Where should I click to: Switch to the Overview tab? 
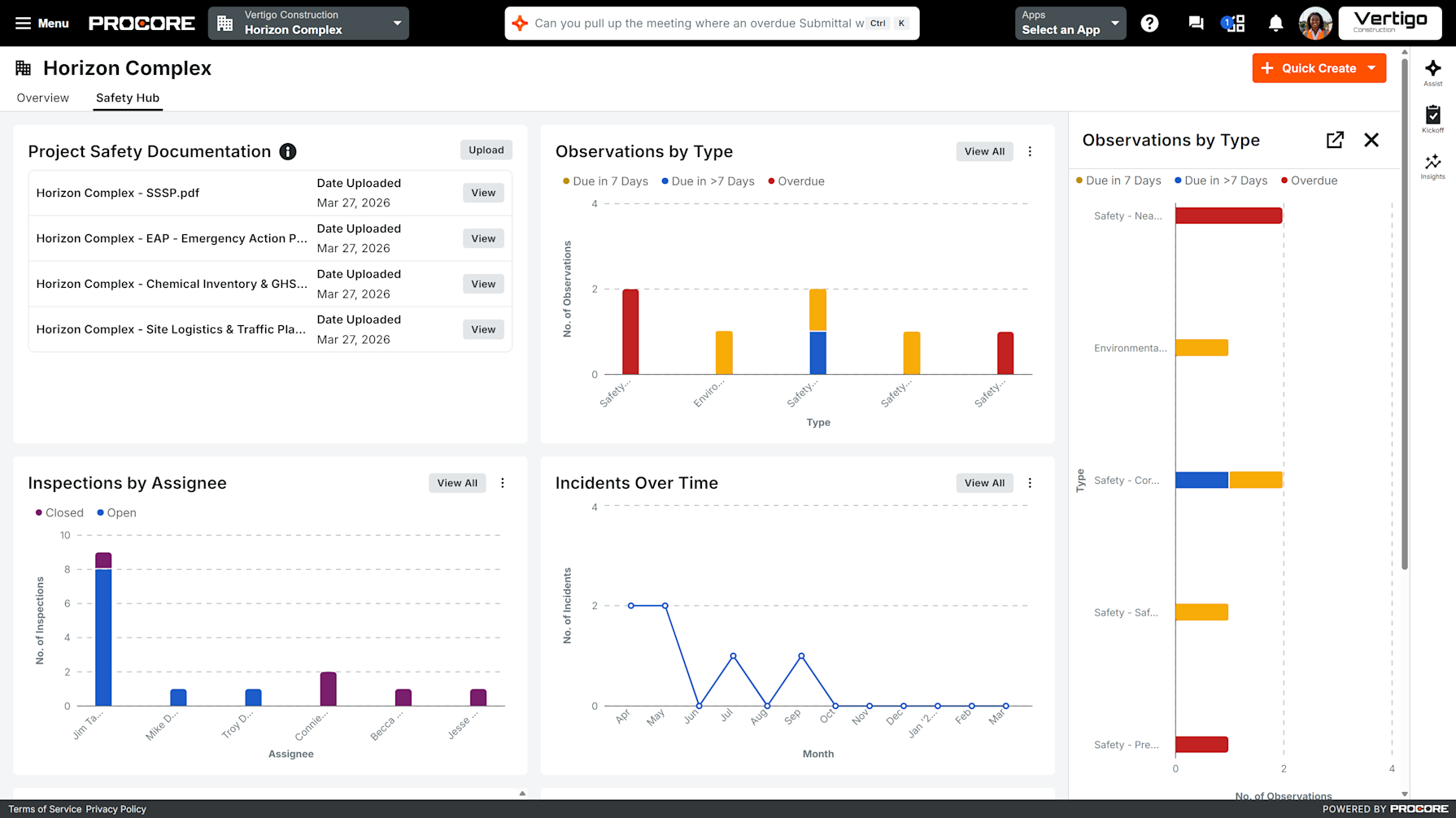pyautogui.click(x=43, y=98)
